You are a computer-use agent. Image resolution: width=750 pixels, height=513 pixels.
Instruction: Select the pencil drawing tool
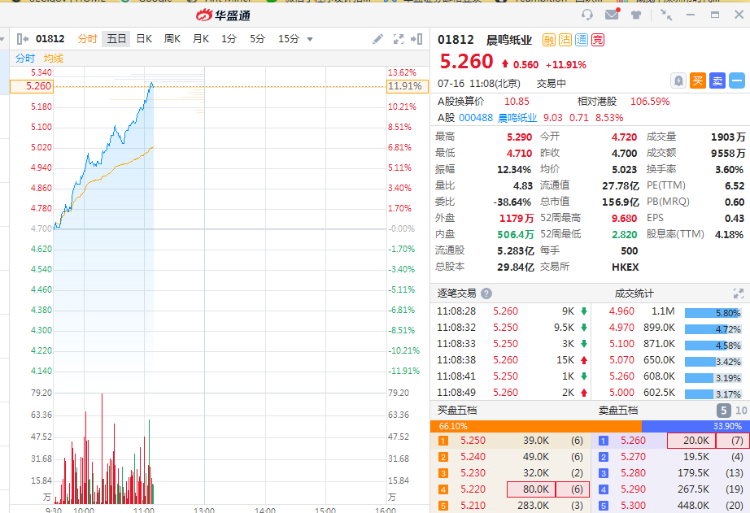click(x=378, y=39)
